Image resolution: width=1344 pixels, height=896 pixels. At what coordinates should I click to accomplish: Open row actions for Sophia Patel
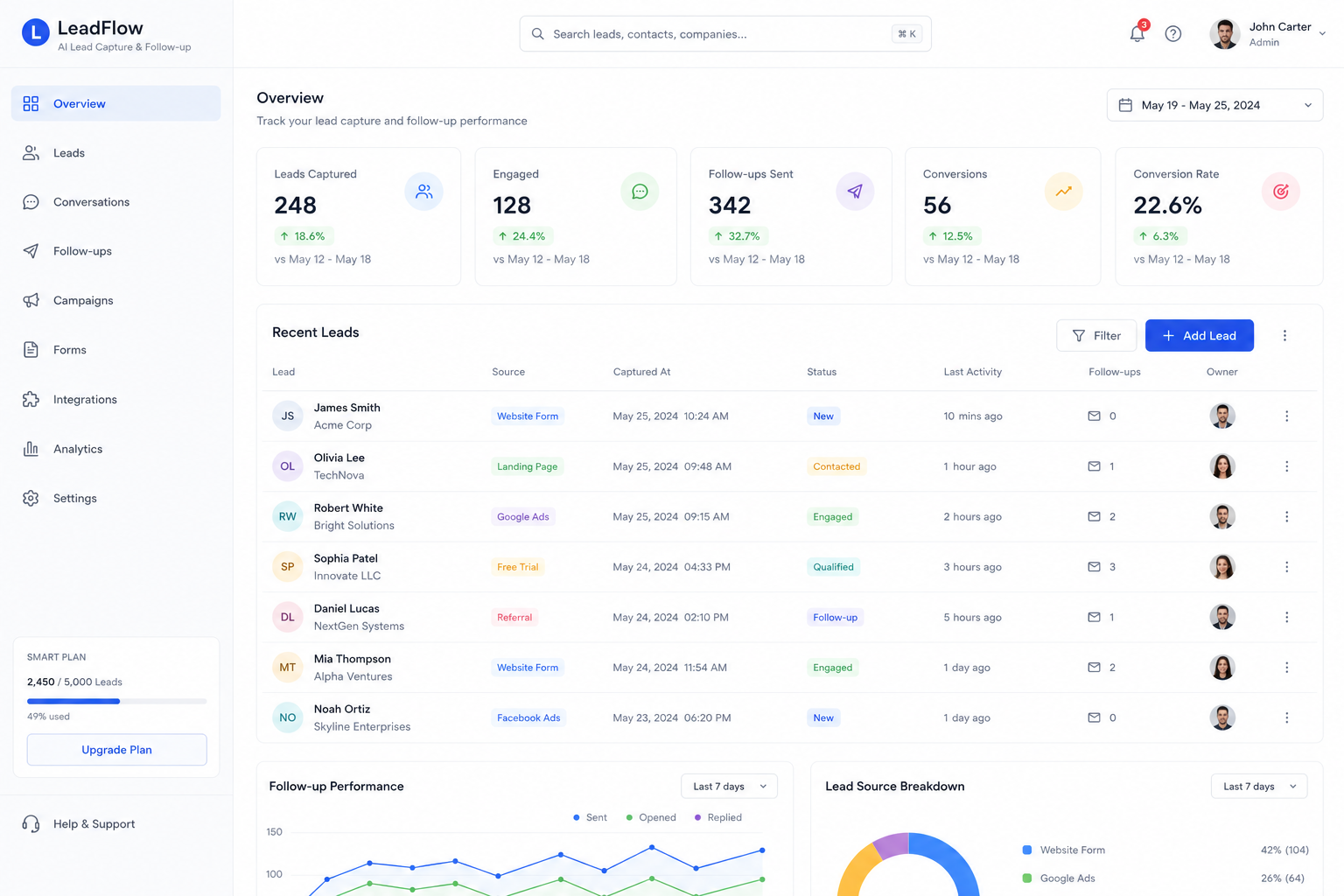pyautogui.click(x=1286, y=567)
